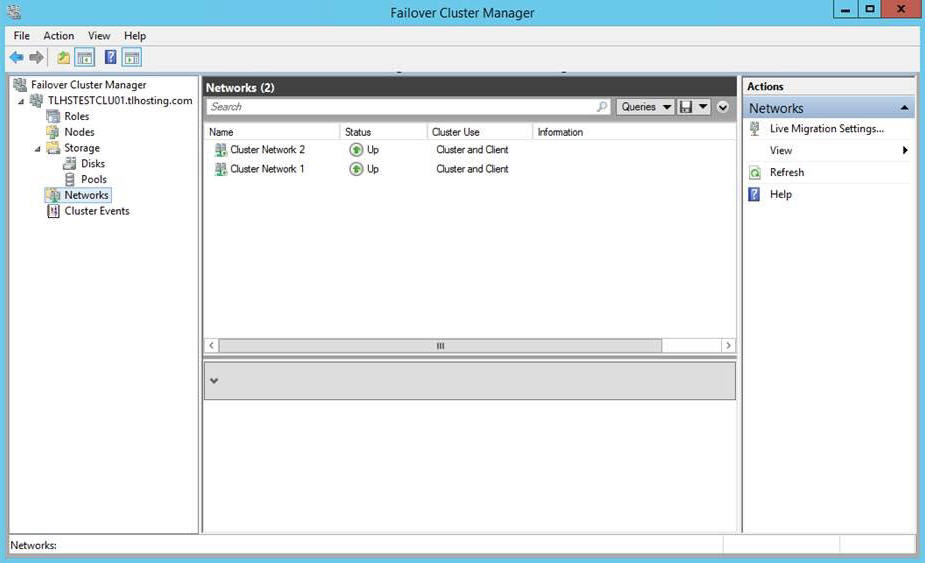Select the Roles node in the tree
Image resolution: width=925 pixels, height=563 pixels.
point(76,116)
